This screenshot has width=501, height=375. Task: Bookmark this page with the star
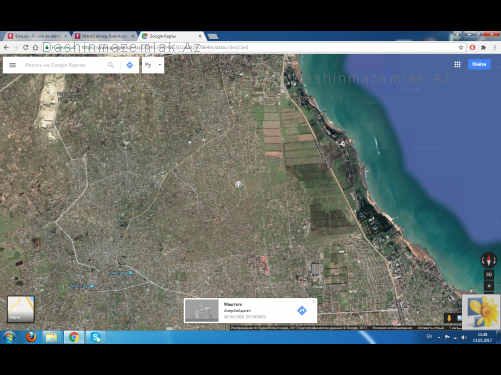[x=461, y=47]
